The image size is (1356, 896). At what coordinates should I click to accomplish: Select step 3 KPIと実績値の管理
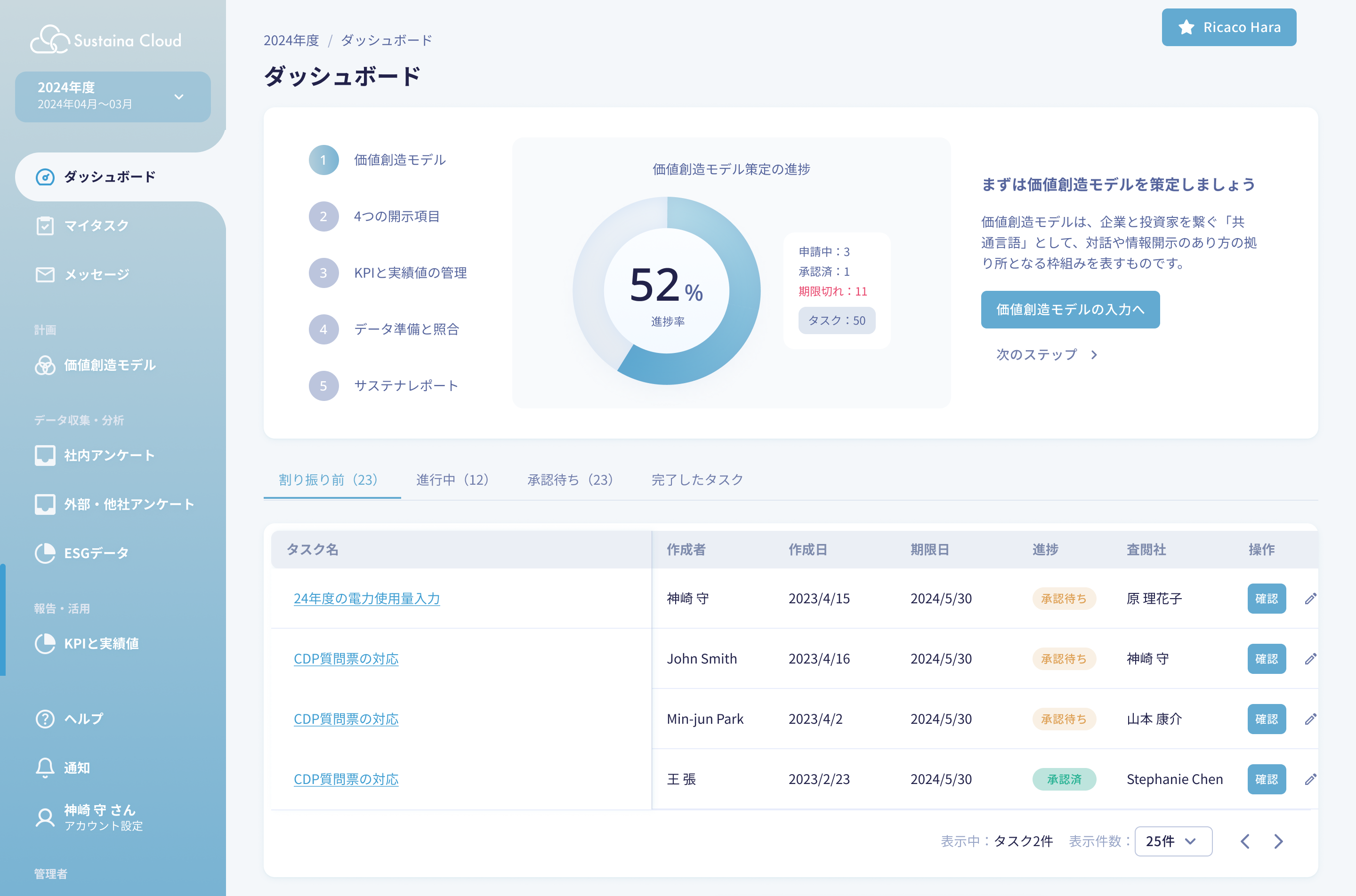point(410,273)
